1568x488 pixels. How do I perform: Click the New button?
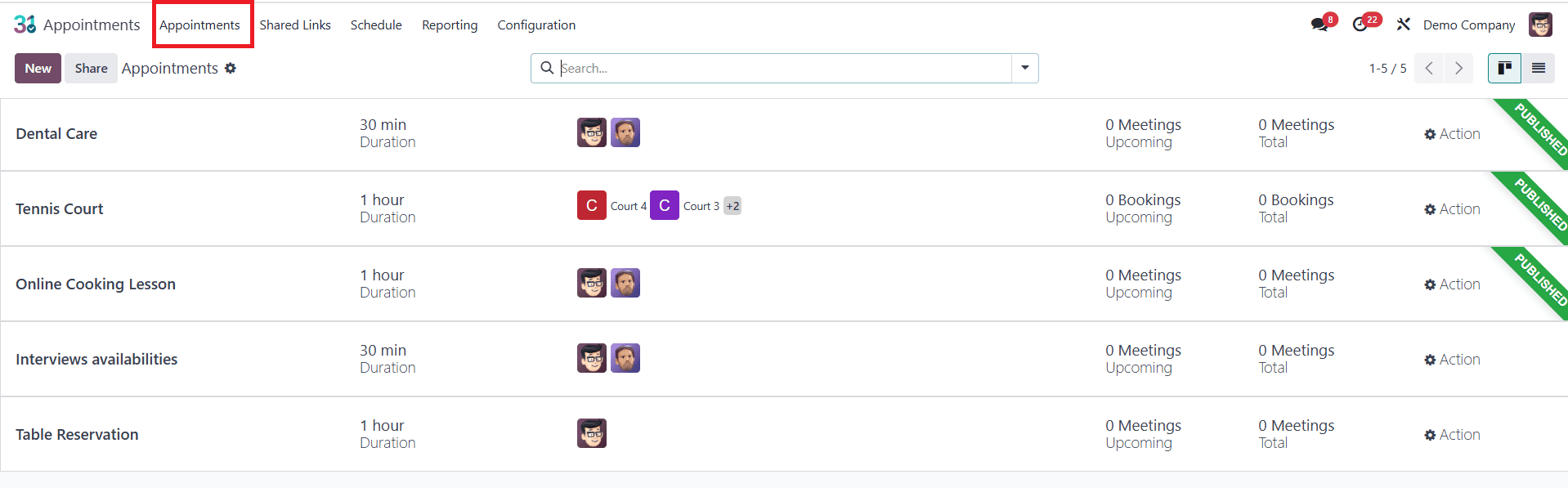click(38, 68)
